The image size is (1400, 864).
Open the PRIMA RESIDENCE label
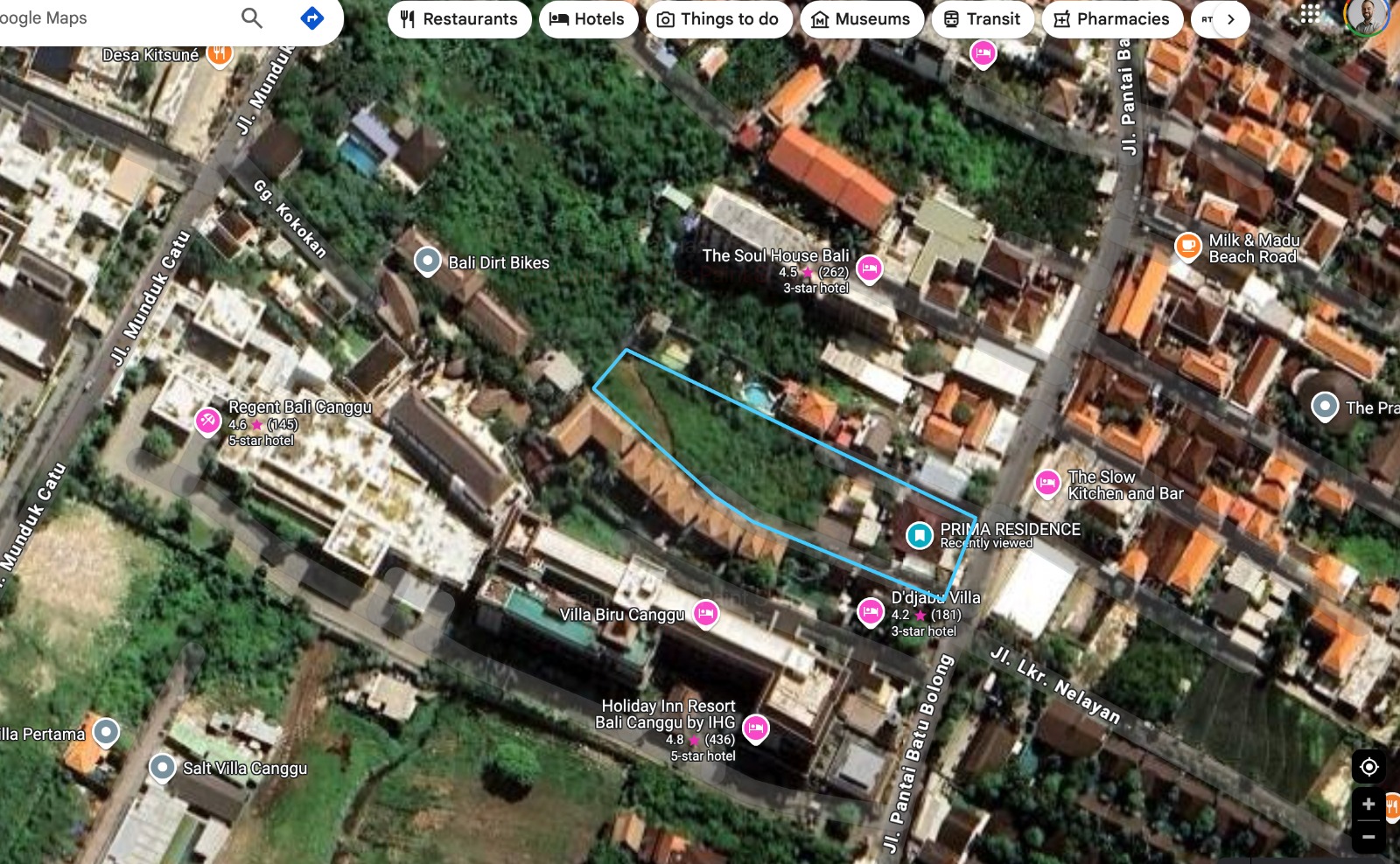point(1010,529)
